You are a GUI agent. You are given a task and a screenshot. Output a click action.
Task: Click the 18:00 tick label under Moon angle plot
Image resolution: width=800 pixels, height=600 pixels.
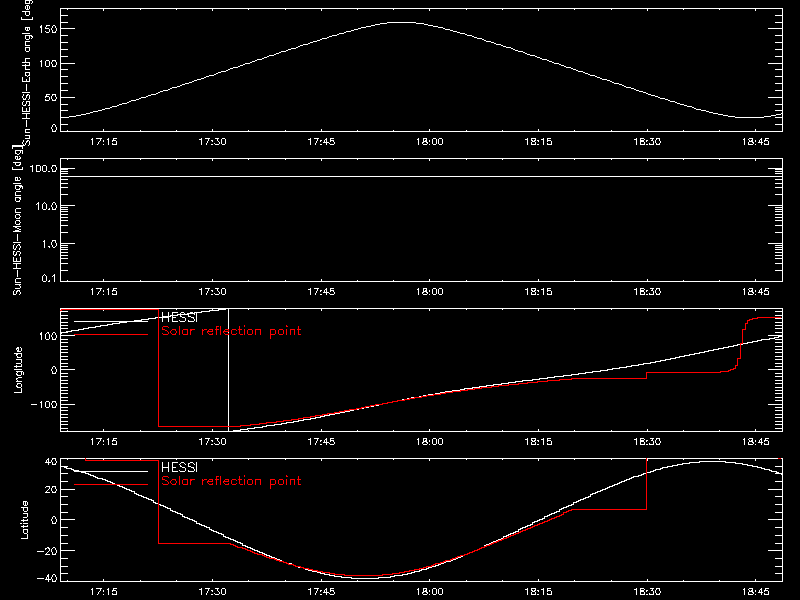[x=430, y=292]
